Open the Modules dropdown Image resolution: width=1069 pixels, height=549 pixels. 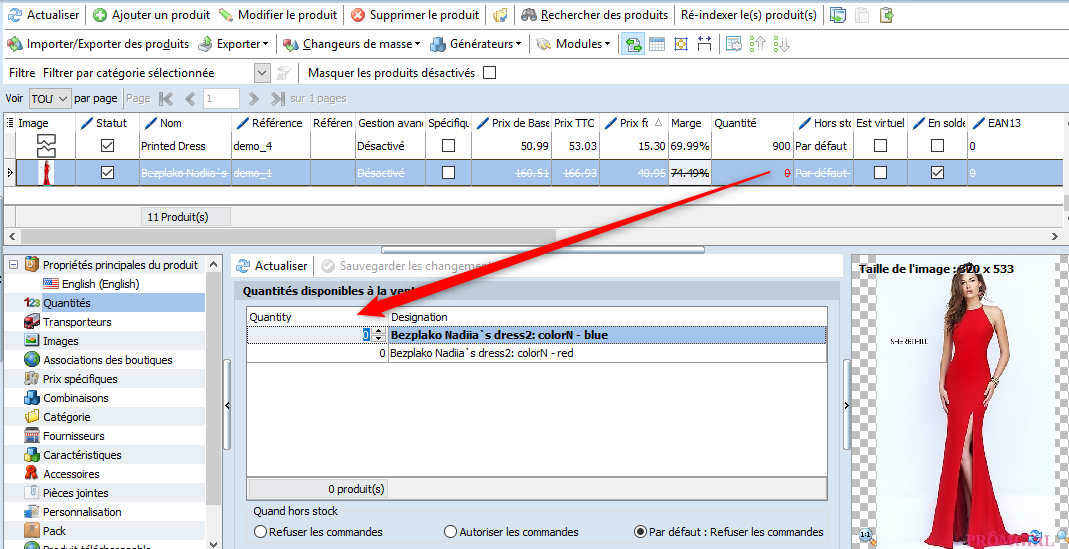pyautogui.click(x=573, y=44)
